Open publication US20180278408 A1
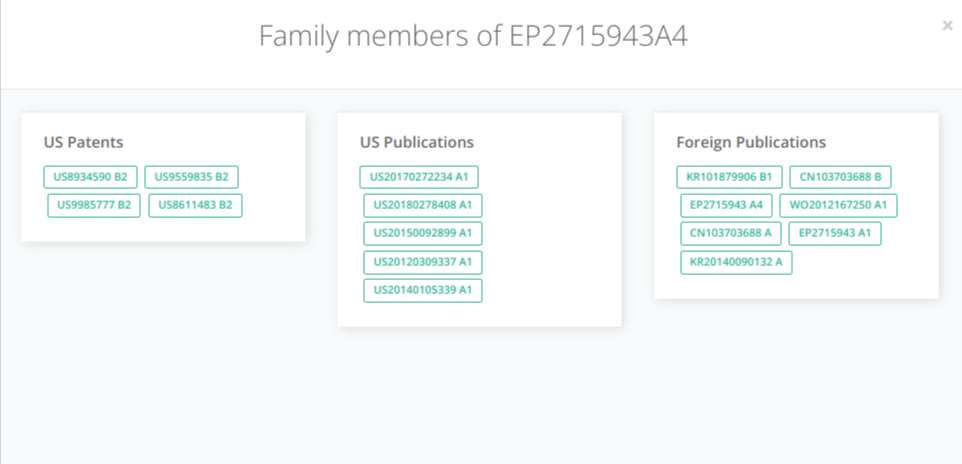This screenshot has height=464, width=962. (423, 206)
